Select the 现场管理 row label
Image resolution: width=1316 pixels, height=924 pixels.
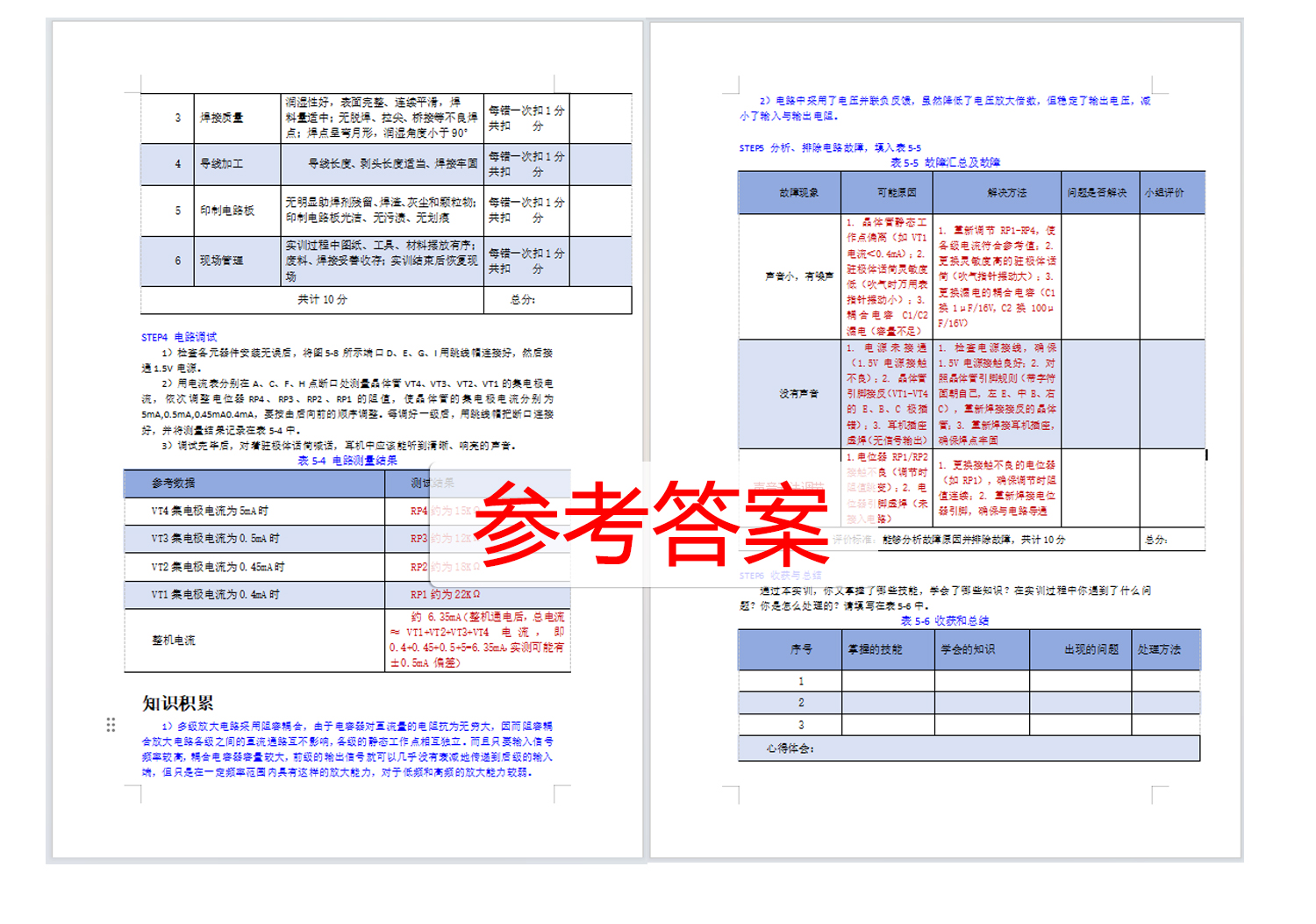coord(222,261)
